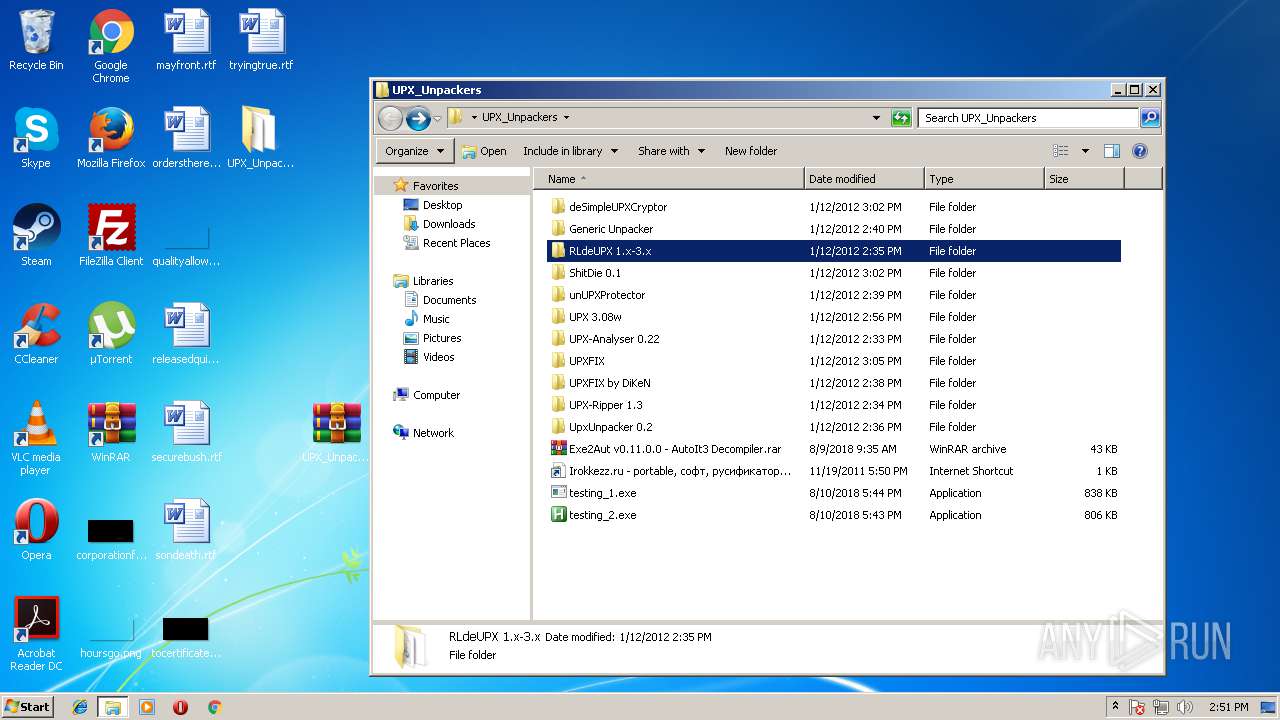Image resolution: width=1280 pixels, height=720 pixels.
Task: Select Documents library in the navigation pane
Action: pos(449,300)
